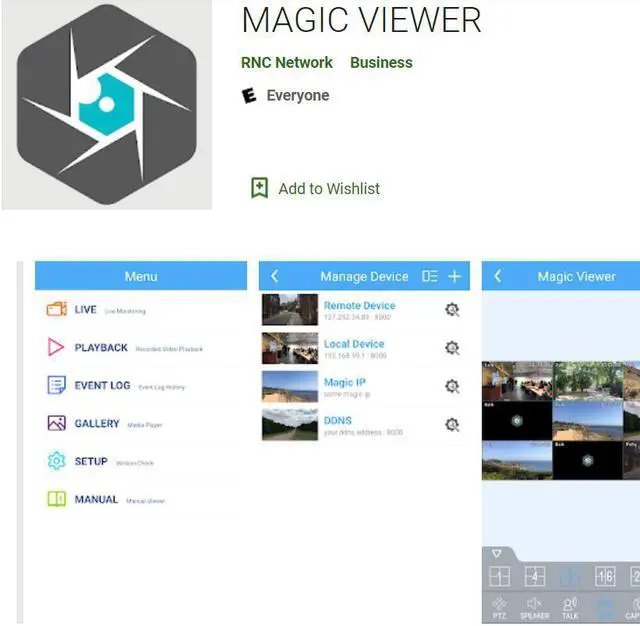
Task: Click the Add to Wishlist bookmark icon
Action: click(259, 188)
